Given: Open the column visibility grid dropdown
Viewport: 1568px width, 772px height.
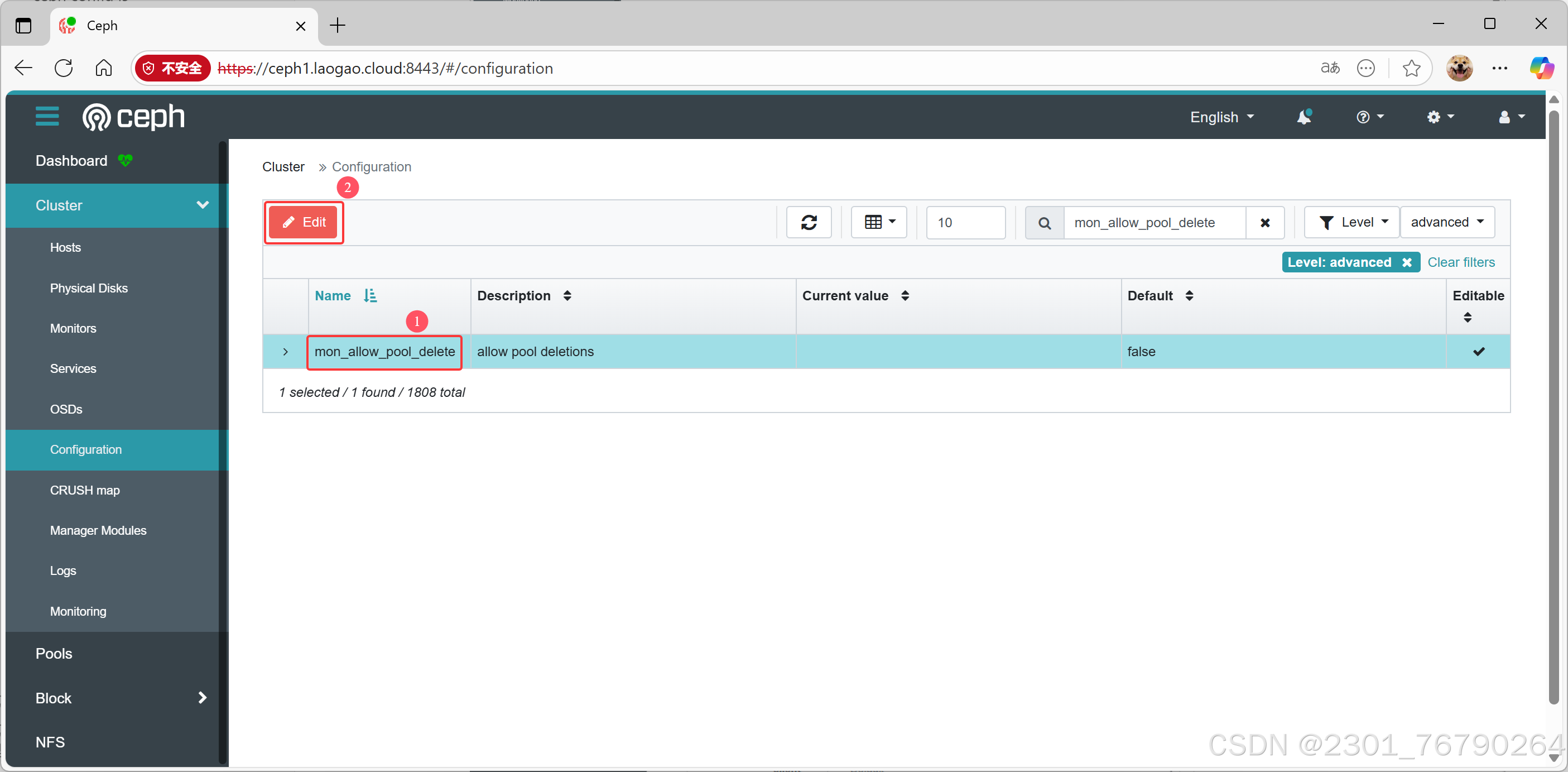Looking at the screenshot, I should pyautogui.click(x=879, y=222).
